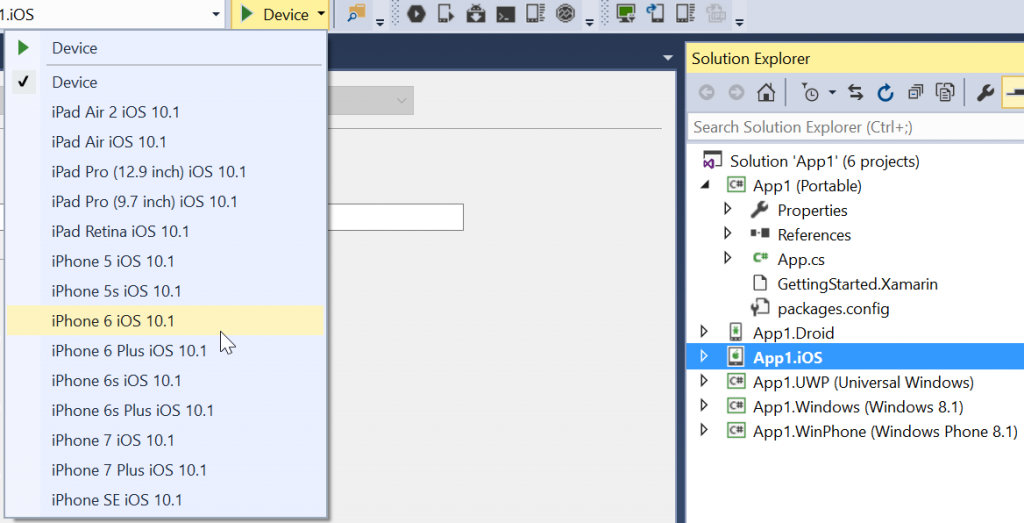The height and width of the screenshot is (523, 1024).
Task: Expand the App.cs node
Action: pyautogui.click(x=728, y=258)
